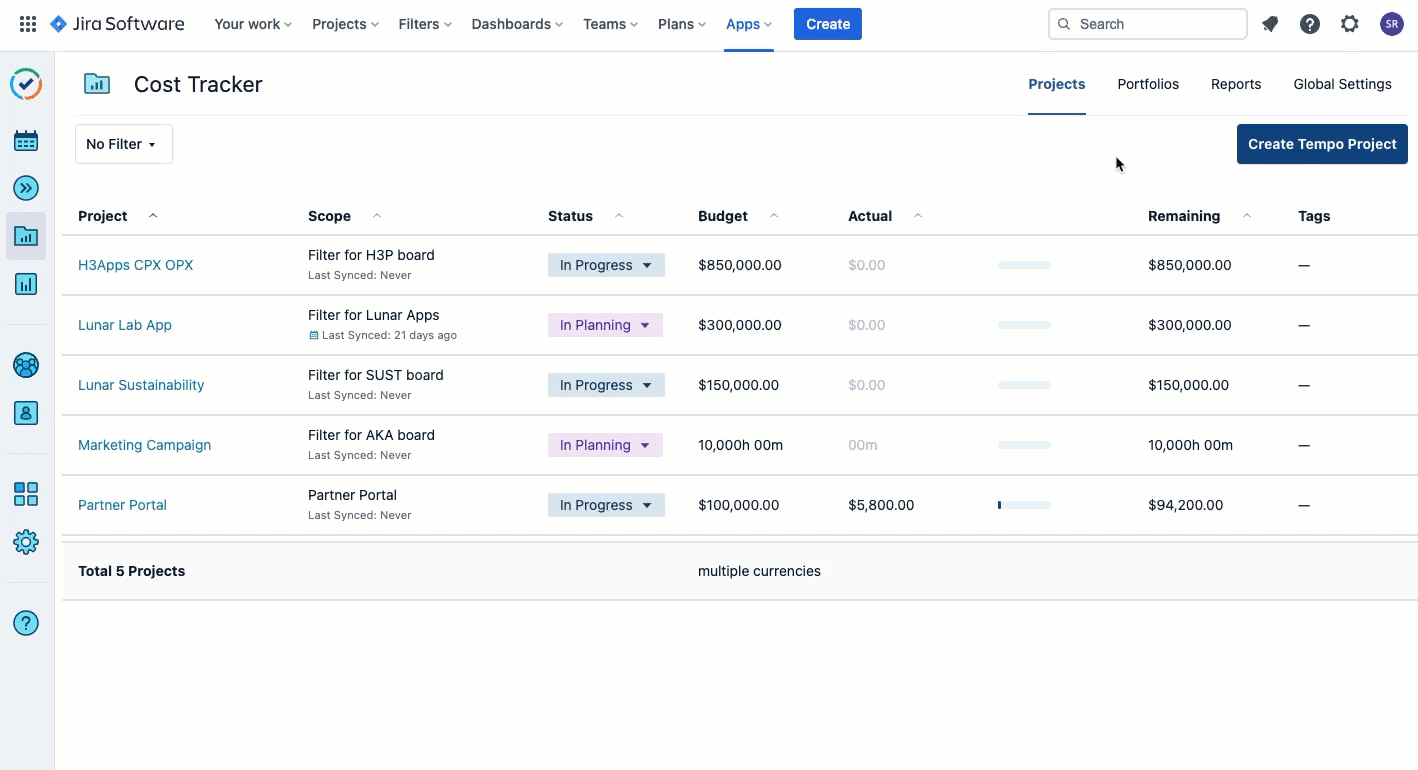Open the Jira notifications bell icon
Image resolution: width=1418 pixels, height=770 pixels.
[x=1270, y=23]
